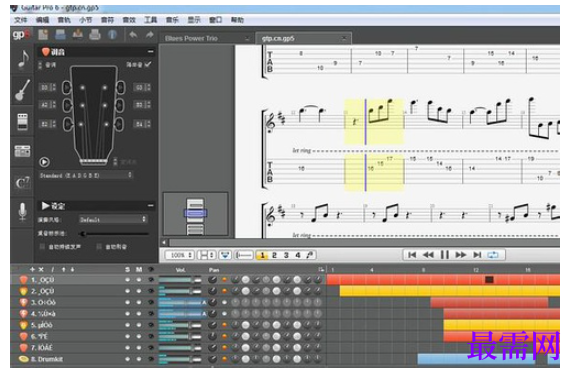579x377 pixels.
Task: Open the Standard (E A D G B E) tuning dropdown
Action: tap(85, 175)
